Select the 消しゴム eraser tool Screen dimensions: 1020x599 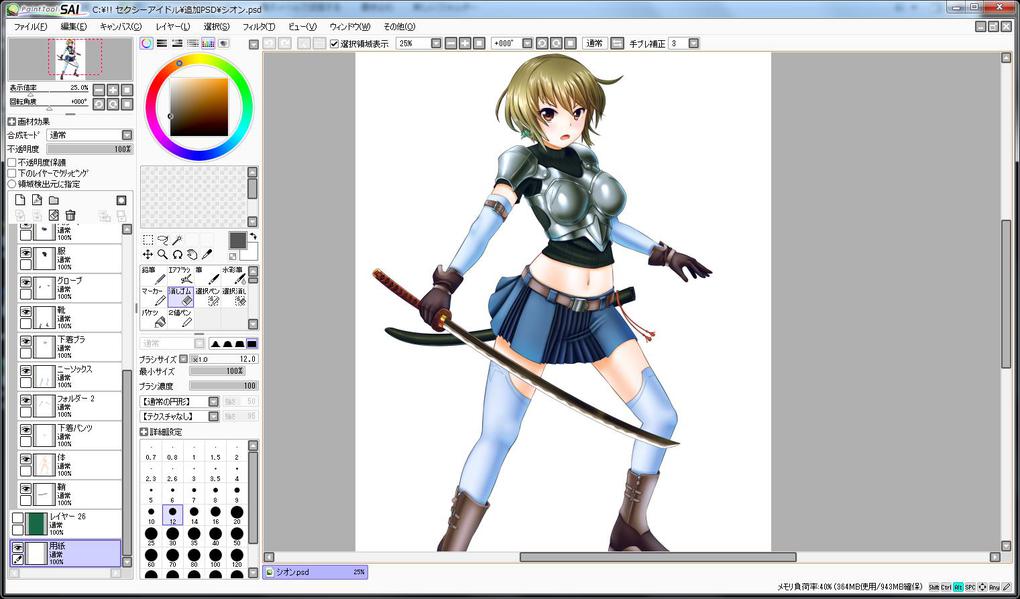(180, 297)
